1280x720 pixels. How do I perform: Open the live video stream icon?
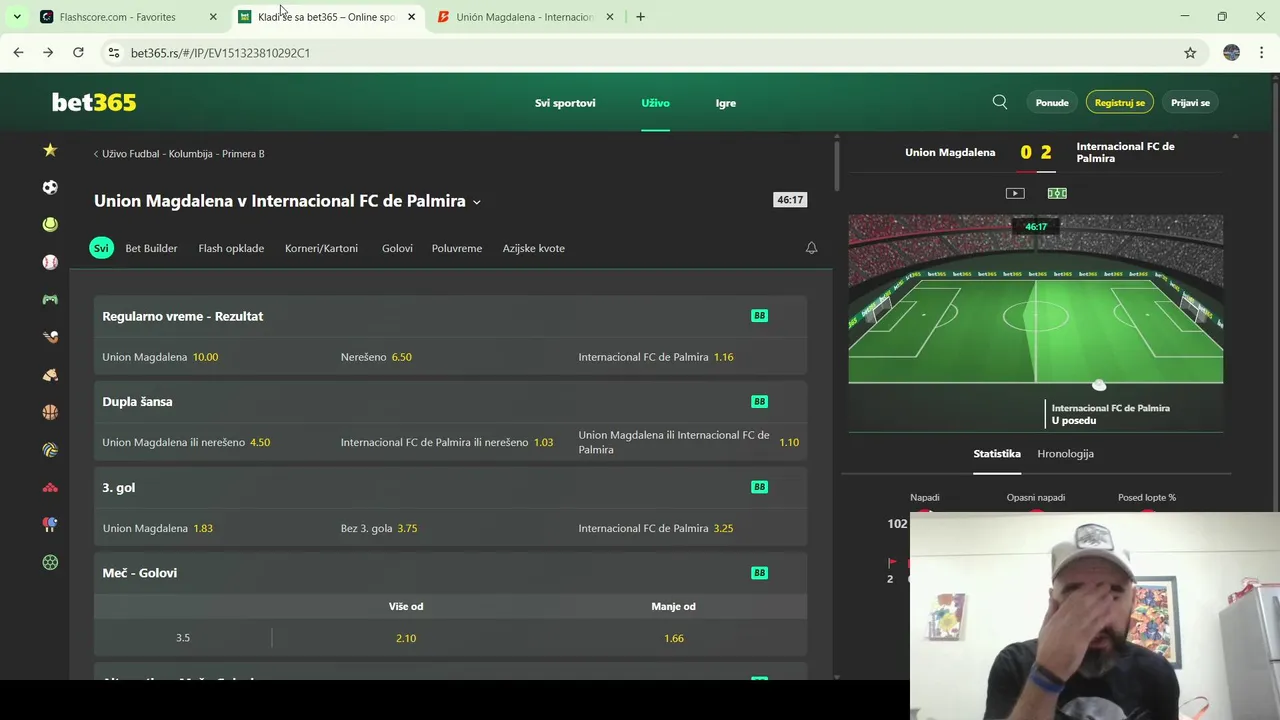click(1015, 193)
